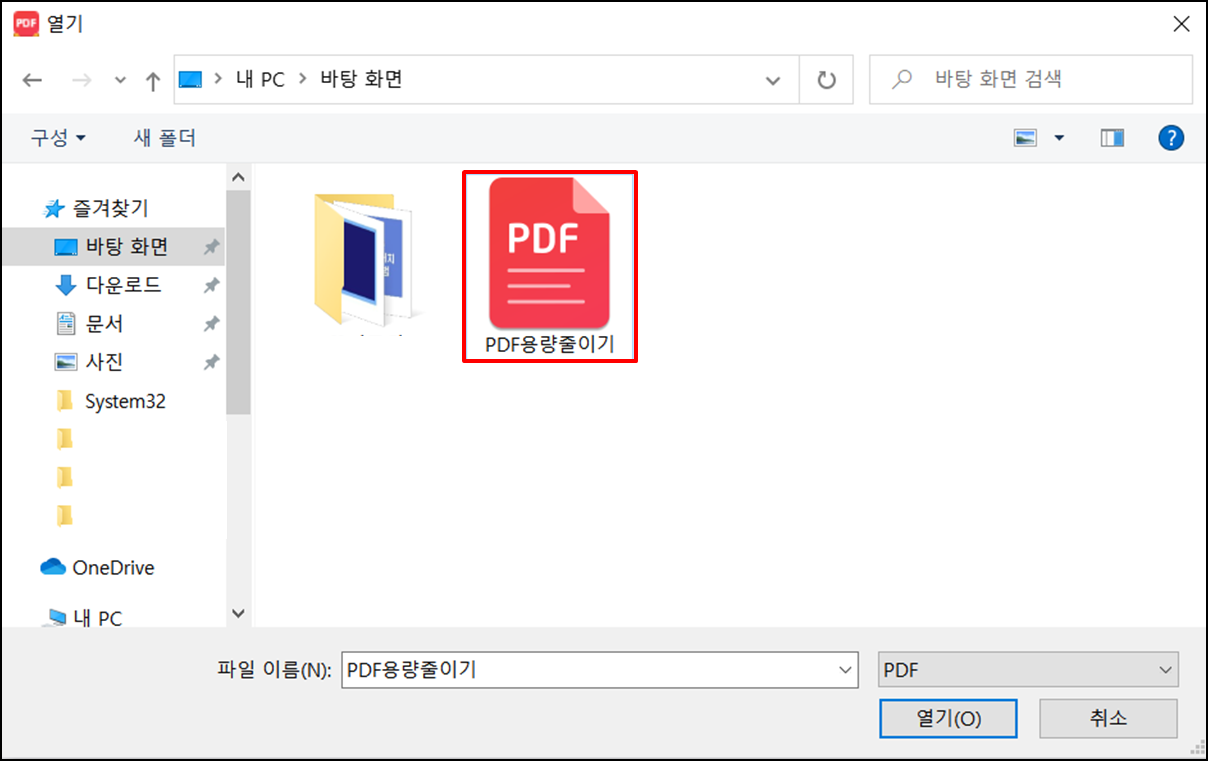Toggle the preview pane icon

click(x=1111, y=137)
